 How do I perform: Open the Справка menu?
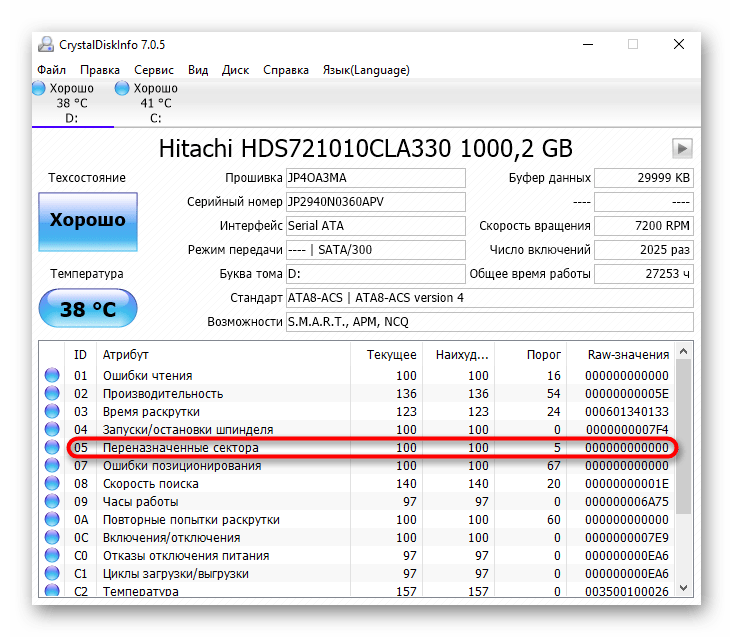(286, 70)
